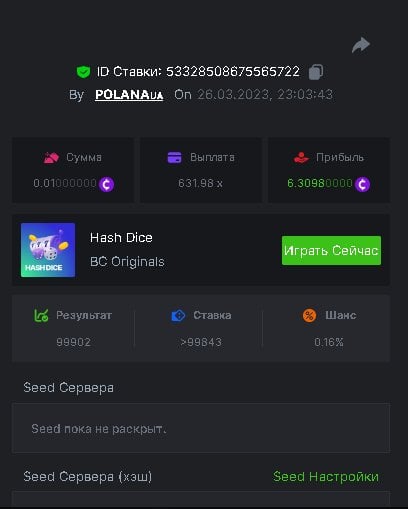Image resolution: width=408 pixels, height=509 pixels.
Task: Click the Результат green chart icon
Action: (41, 315)
